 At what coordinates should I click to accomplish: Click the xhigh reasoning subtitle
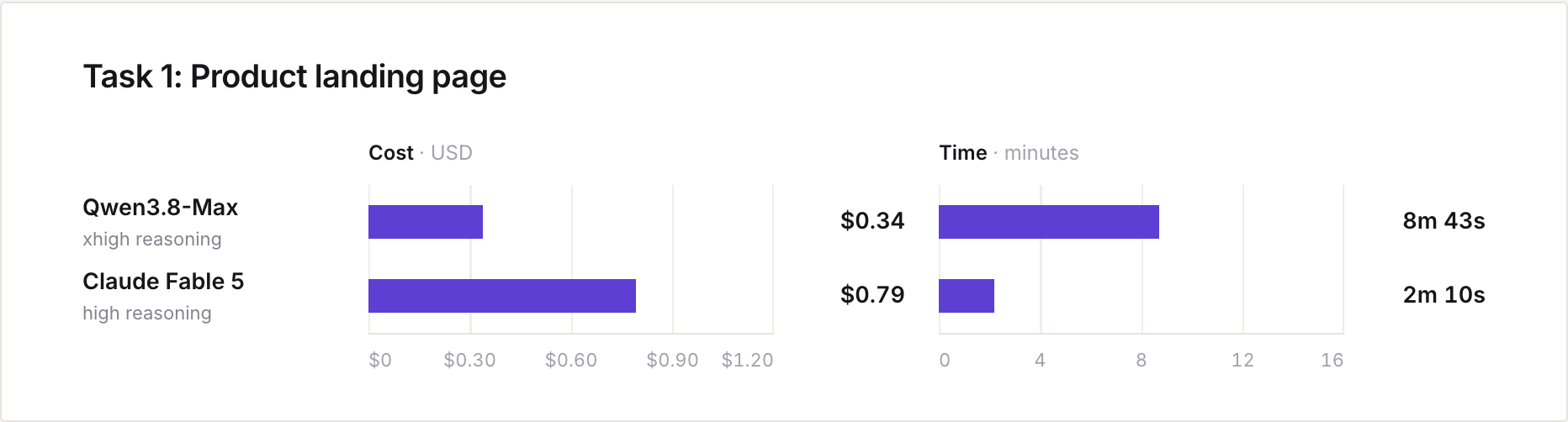pyautogui.click(x=152, y=239)
